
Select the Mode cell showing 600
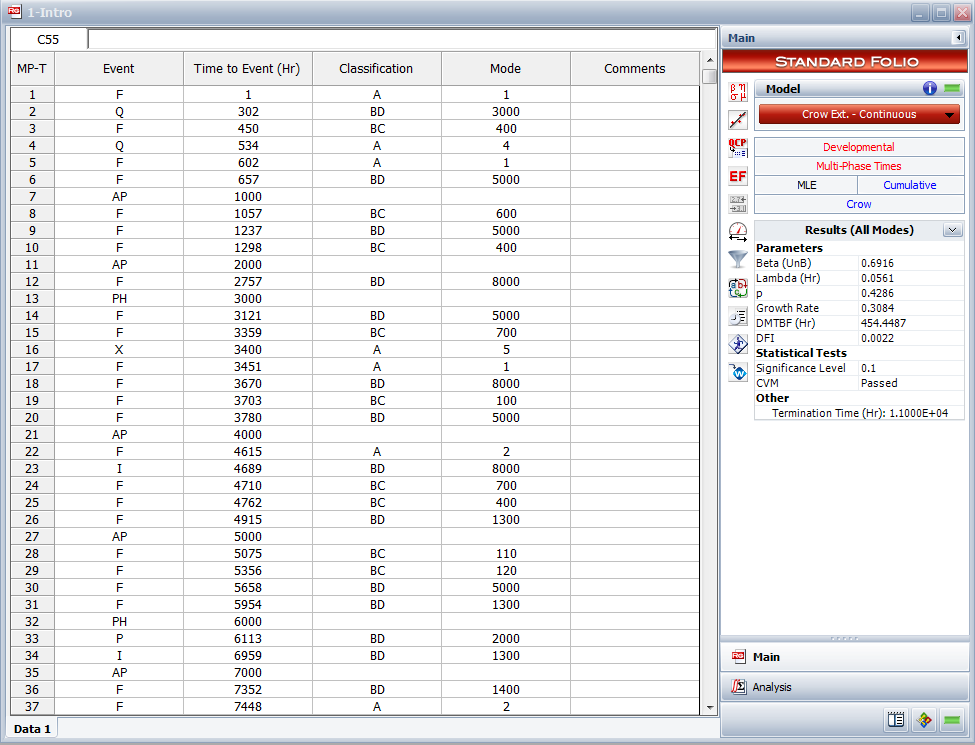(x=506, y=213)
